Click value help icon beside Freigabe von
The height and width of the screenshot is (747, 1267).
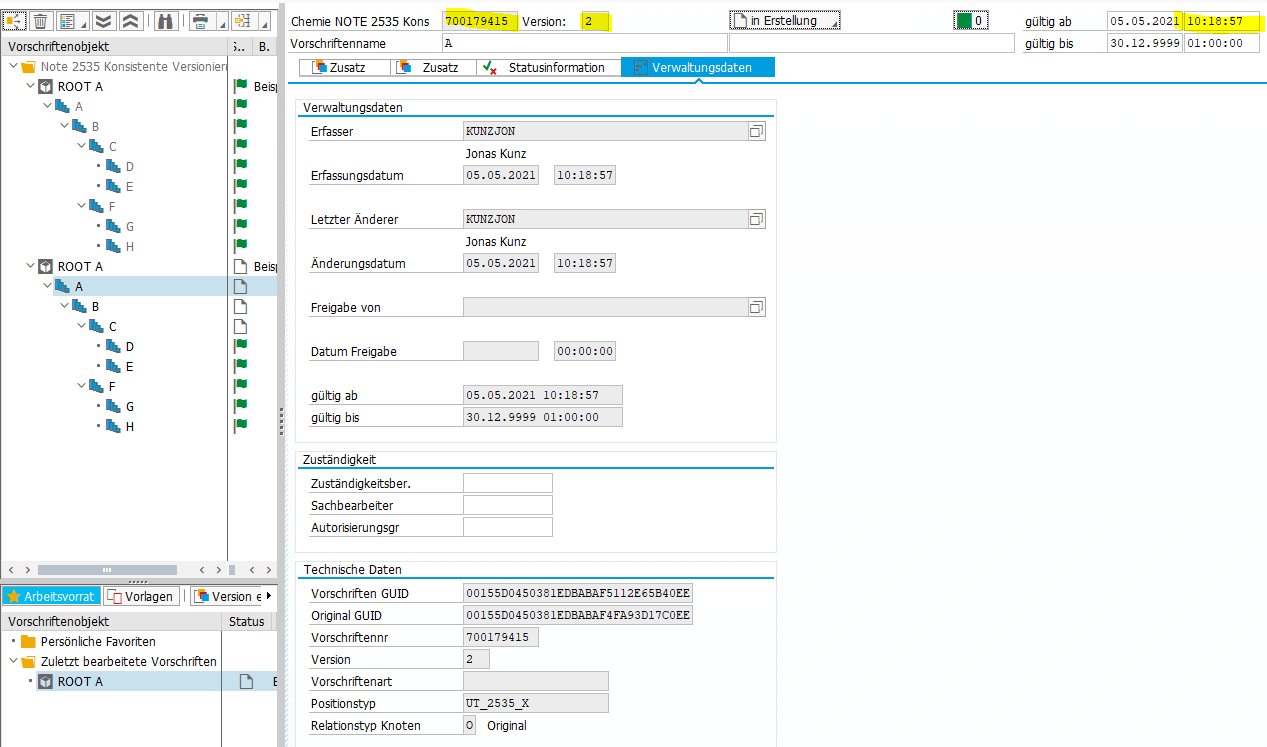click(756, 307)
